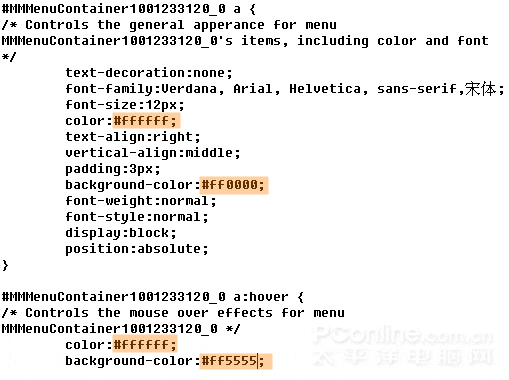Image resolution: width=509 pixels, height=380 pixels.
Task: Click the font-weight:normal declaration
Action: pos(141,201)
